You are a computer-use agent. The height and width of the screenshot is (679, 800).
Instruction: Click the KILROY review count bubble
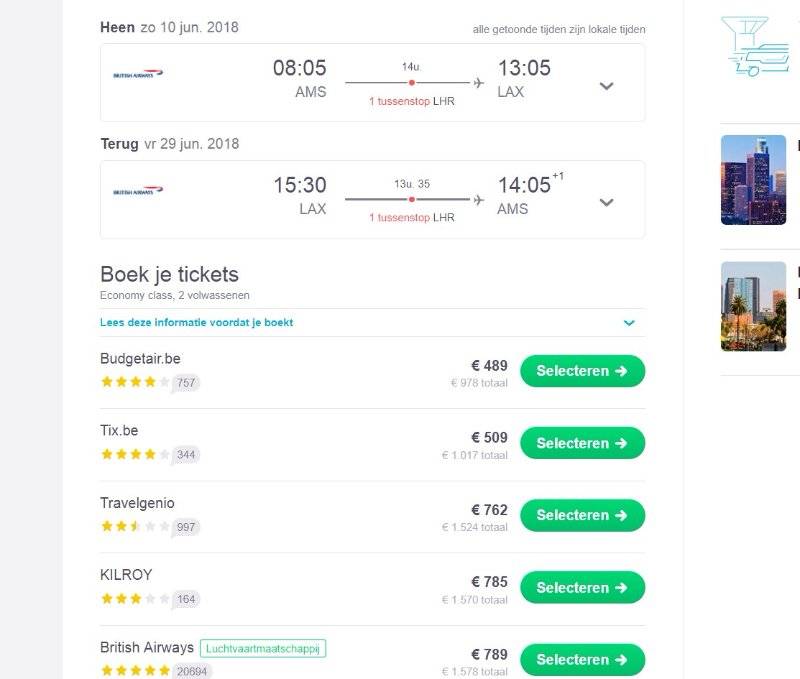(x=186, y=599)
